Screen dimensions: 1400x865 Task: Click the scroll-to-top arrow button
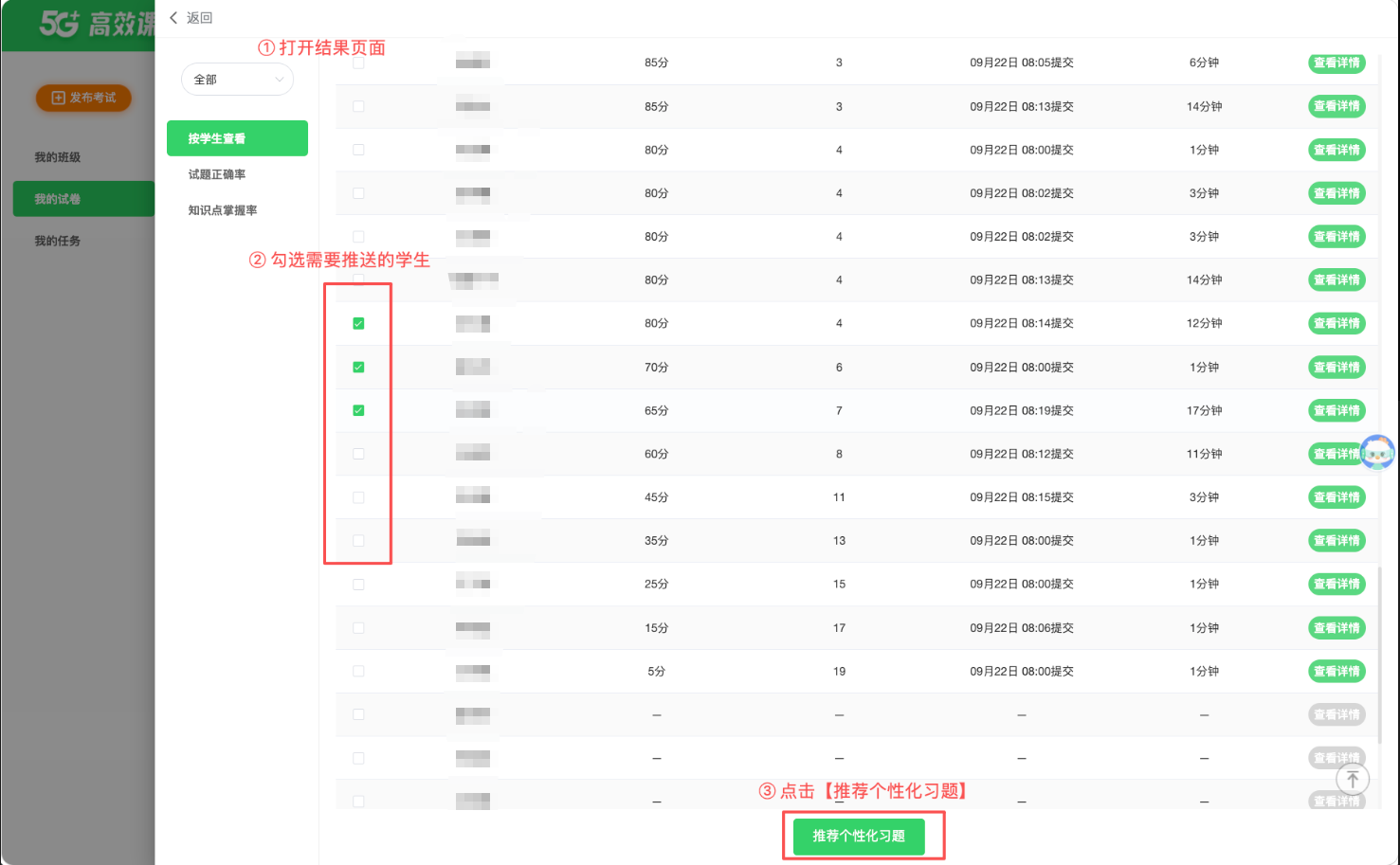coord(1353,779)
